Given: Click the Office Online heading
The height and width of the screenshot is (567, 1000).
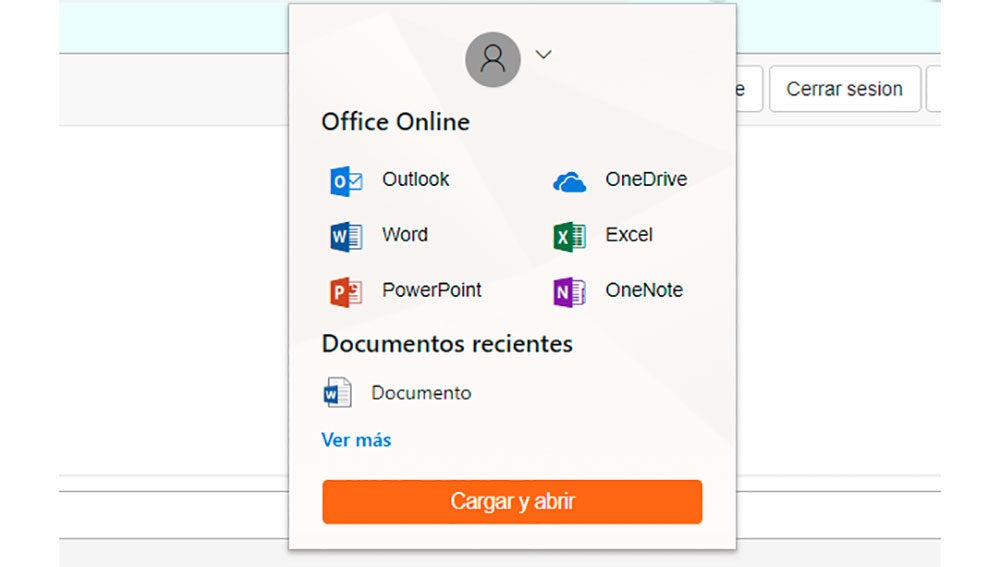Looking at the screenshot, I should point(395,122).
